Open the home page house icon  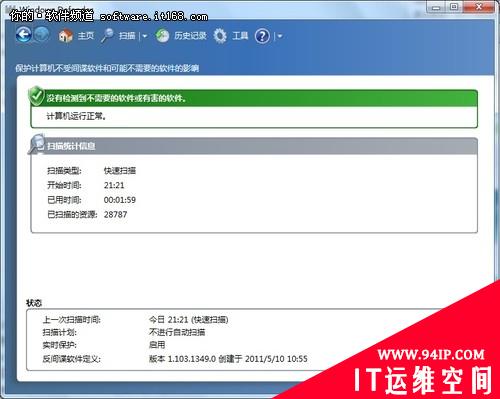click(x=65, y=36)
